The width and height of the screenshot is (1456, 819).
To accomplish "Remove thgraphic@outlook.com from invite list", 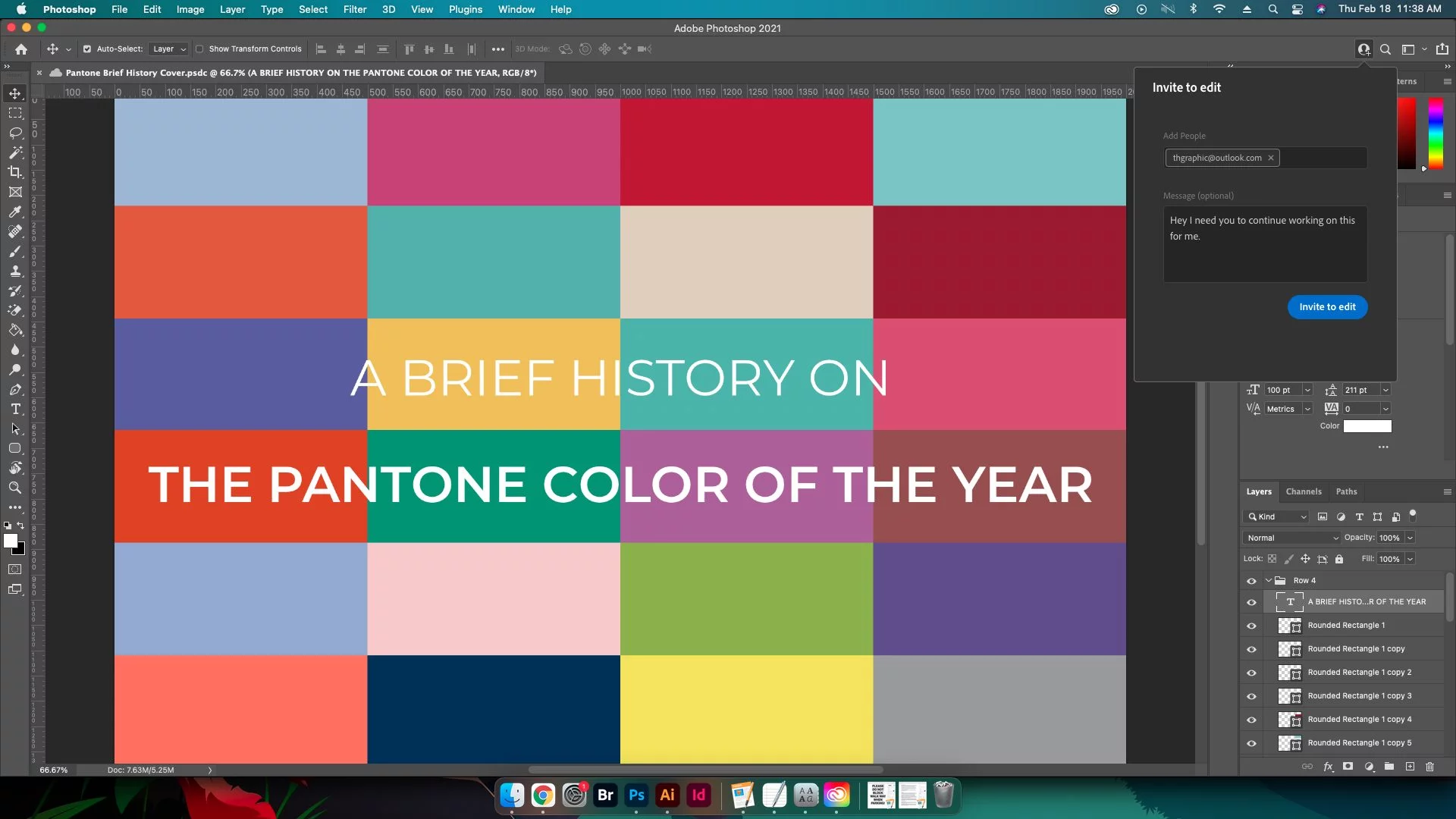I will coord(1270,158).
